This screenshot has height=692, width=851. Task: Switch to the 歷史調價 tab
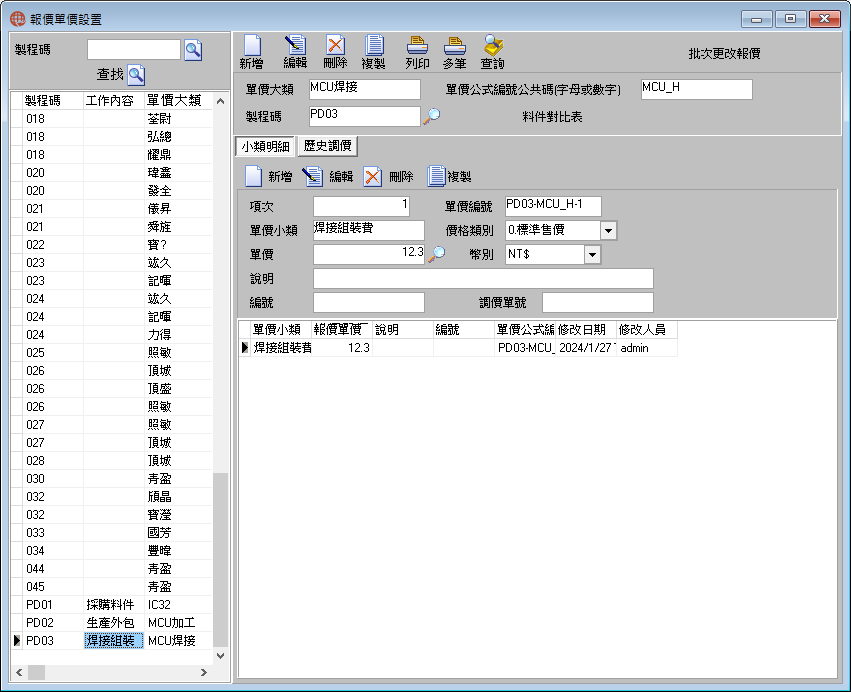pyautogui.click(x=327, y=146)
